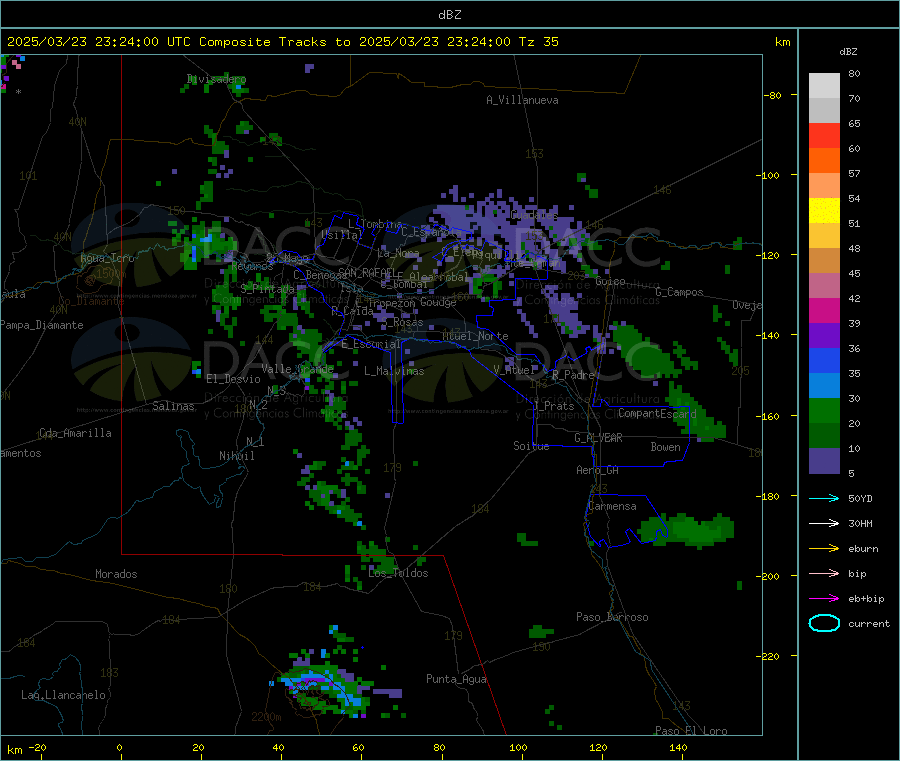
Task: Click the 'Tz 35' label in header
Action: click(x=538, y=42)
